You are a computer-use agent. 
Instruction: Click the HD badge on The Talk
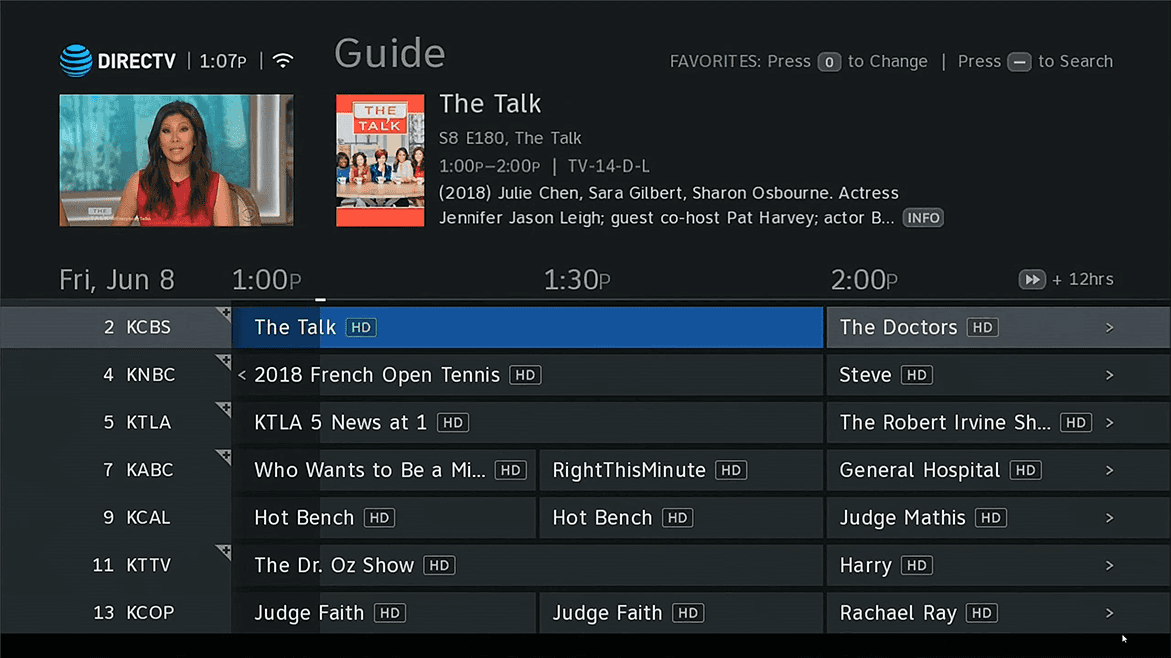coord(360,327)
